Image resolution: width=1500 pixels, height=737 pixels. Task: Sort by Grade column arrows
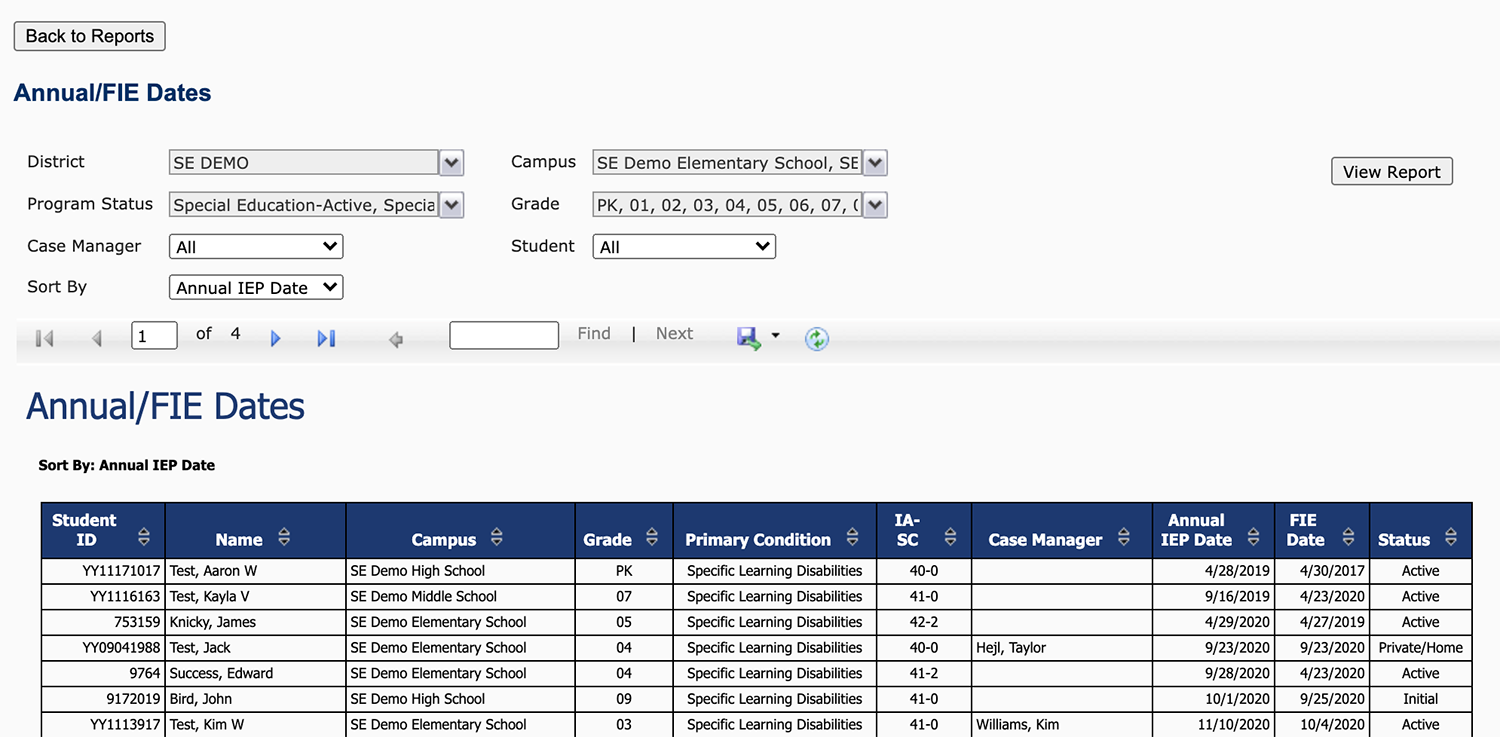point(652,537)
